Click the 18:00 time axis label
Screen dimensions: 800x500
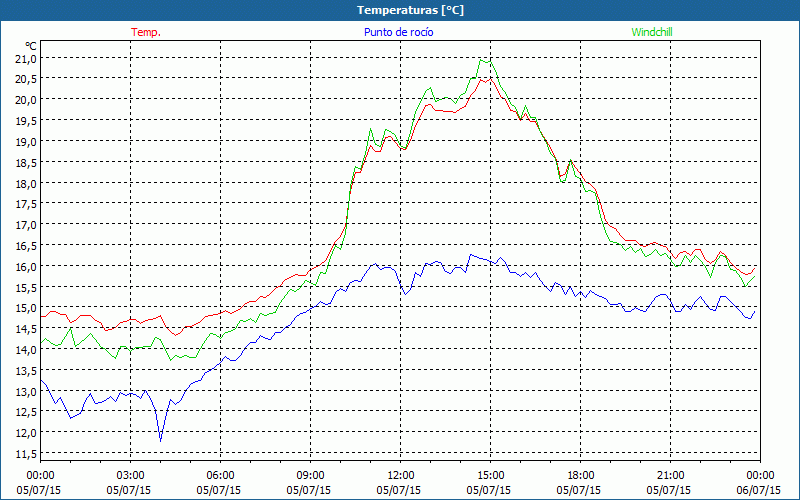pos(581,476)
